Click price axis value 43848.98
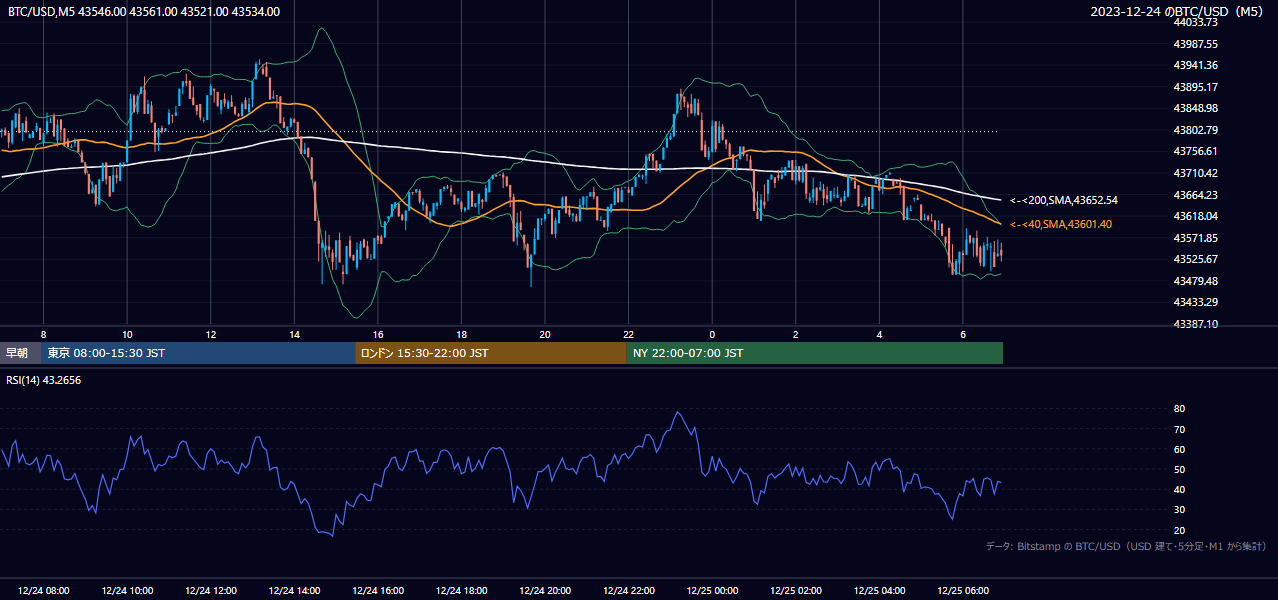 point(1195,108)
